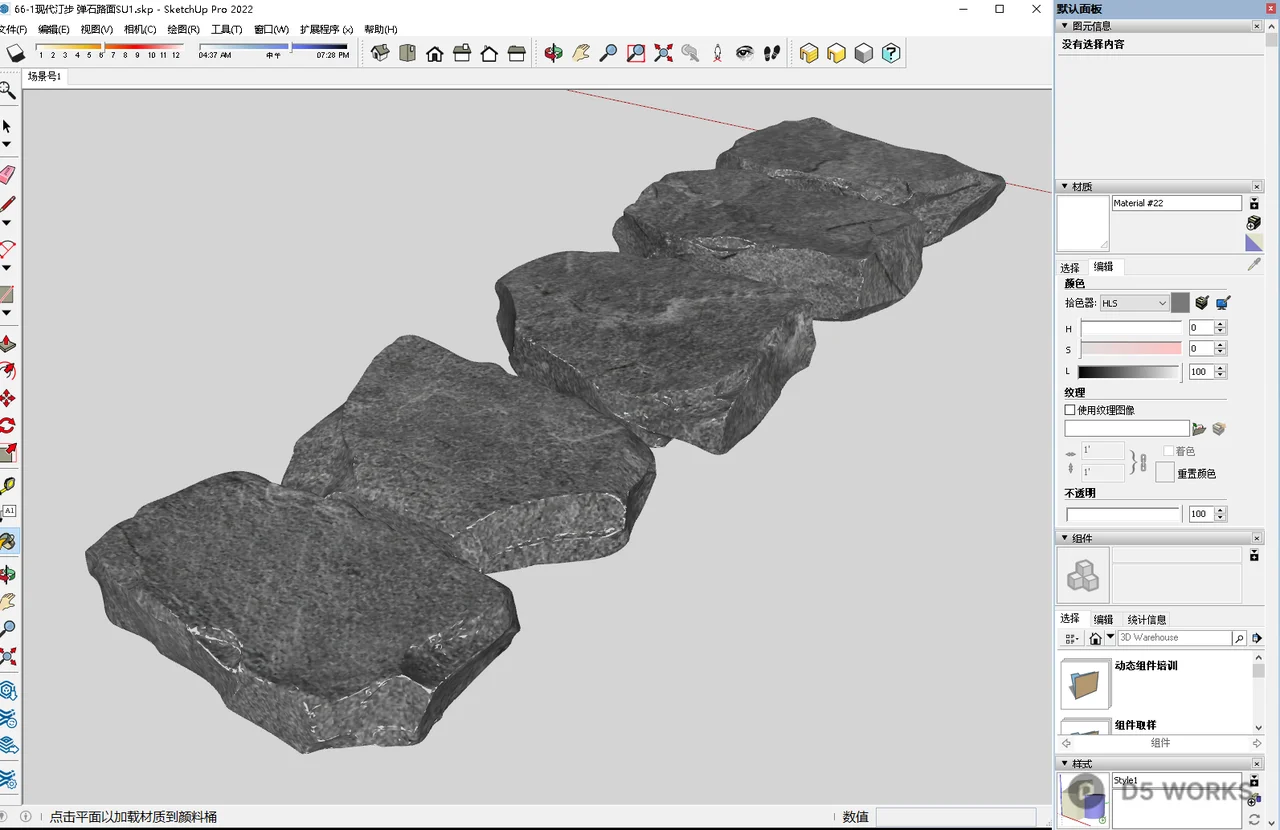Browse for a texture image file
Viewport: 1280px width, 830px height.
1199,429
